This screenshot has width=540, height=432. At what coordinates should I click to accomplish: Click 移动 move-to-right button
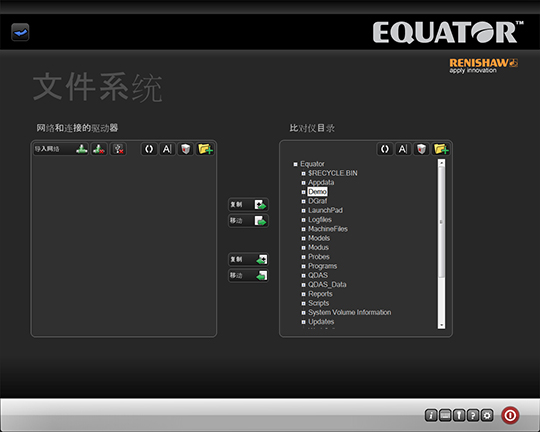click(x=248, y=220)
